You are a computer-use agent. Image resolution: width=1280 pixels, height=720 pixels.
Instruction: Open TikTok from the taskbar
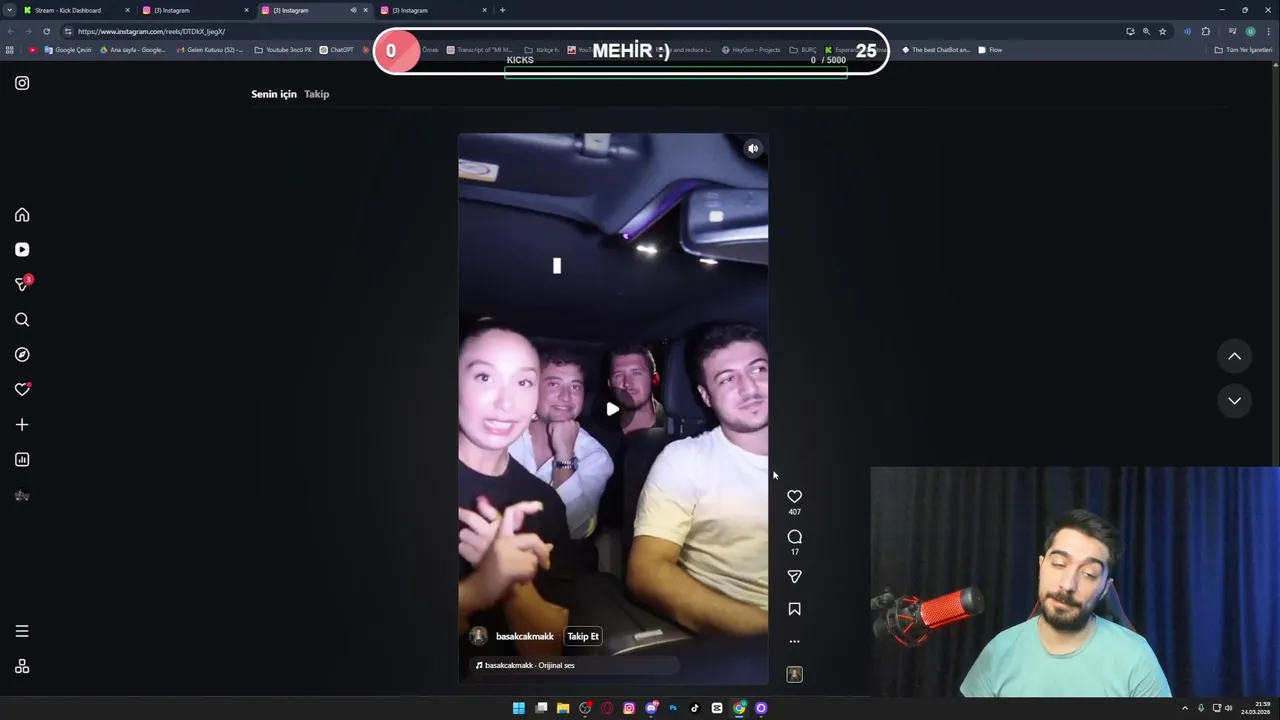[695, 708]
